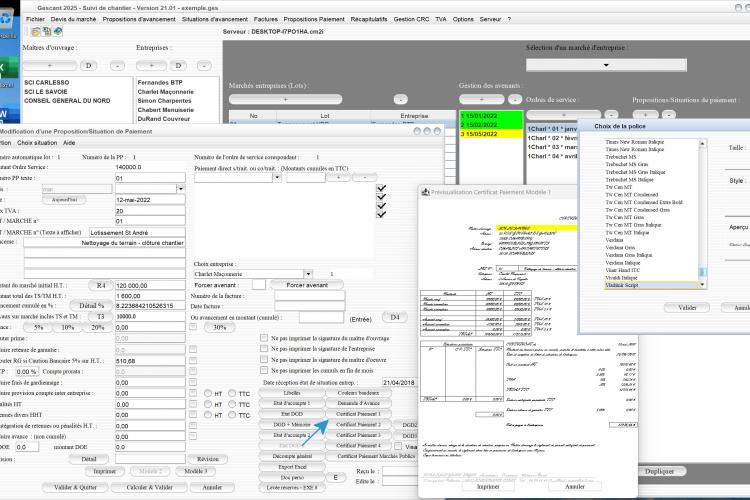750x500 pixels.
Task: Click the bottom check mark icon beside payment list
Action: pos(381,214)
